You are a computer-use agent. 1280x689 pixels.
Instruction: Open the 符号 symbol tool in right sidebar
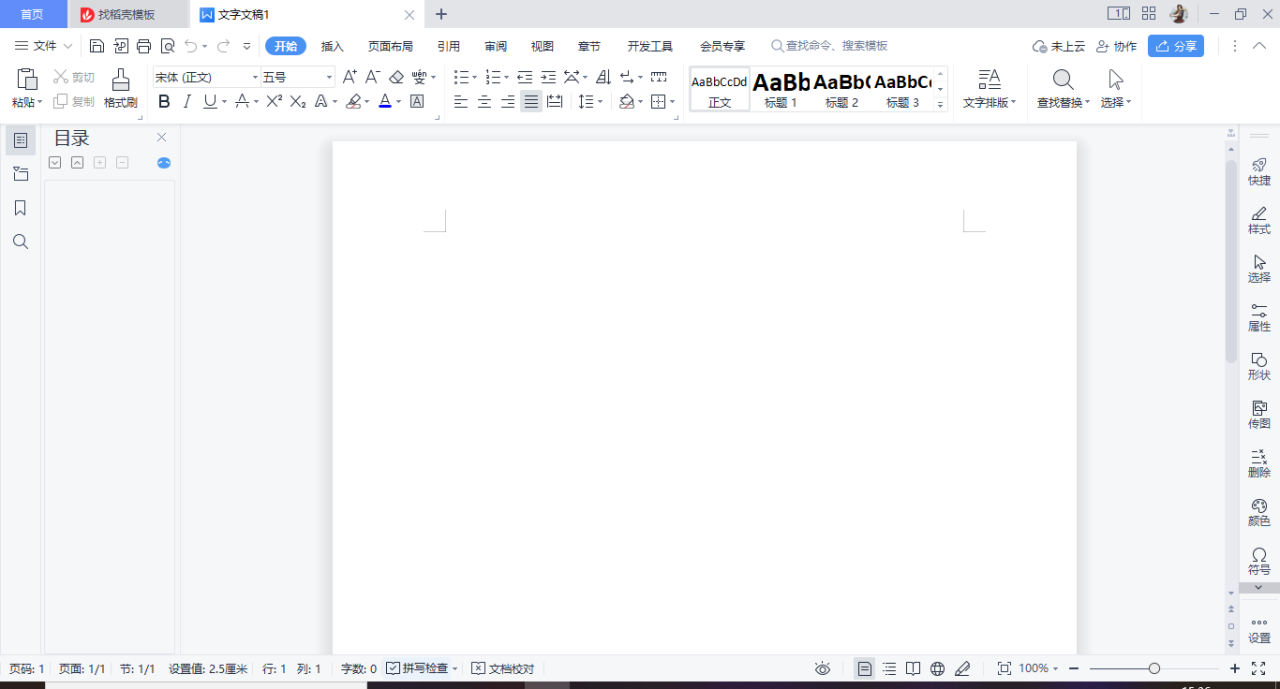pyautogui.click(x=1259, y=561)
